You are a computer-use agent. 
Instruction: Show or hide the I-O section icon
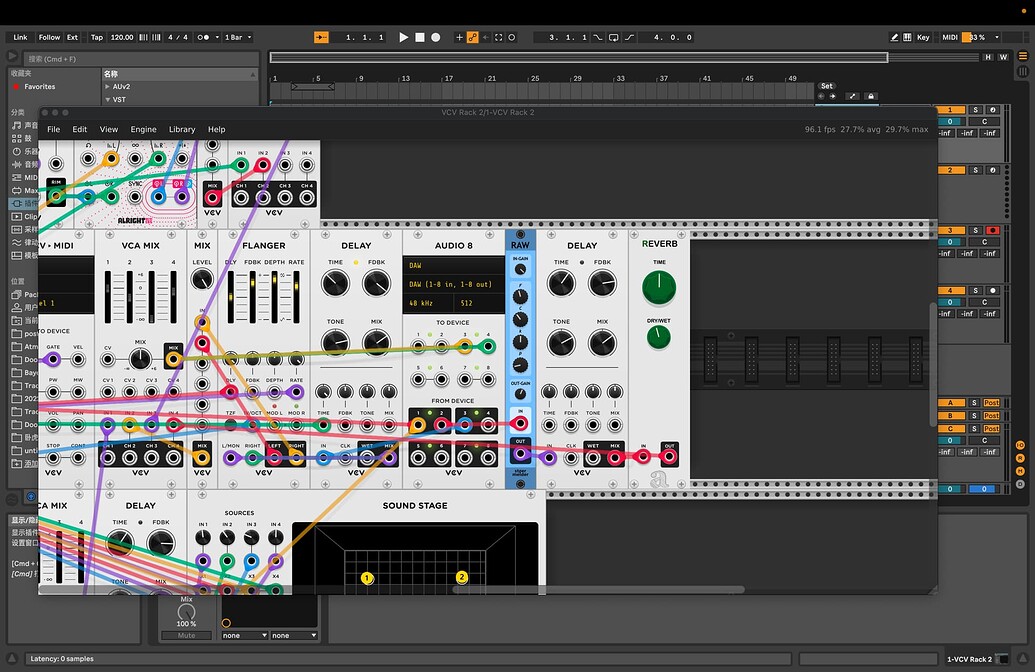(1020, 445)
